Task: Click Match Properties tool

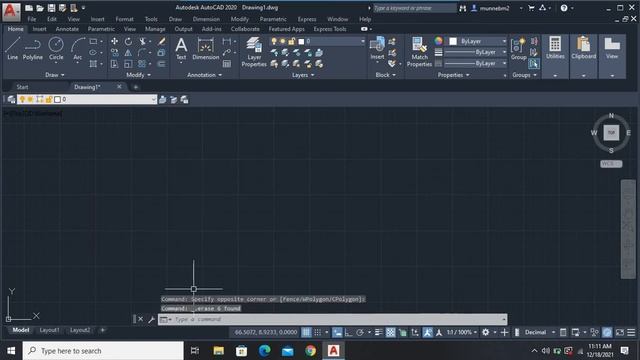Action: 419,52
